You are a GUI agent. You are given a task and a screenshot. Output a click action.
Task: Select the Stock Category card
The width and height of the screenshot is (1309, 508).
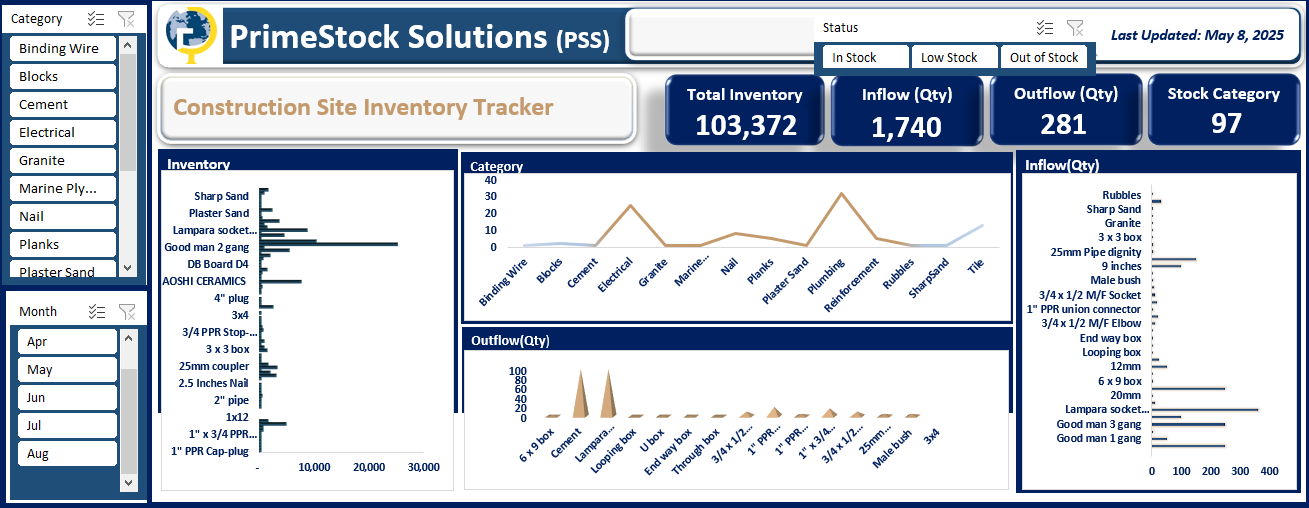(1224, 110)
